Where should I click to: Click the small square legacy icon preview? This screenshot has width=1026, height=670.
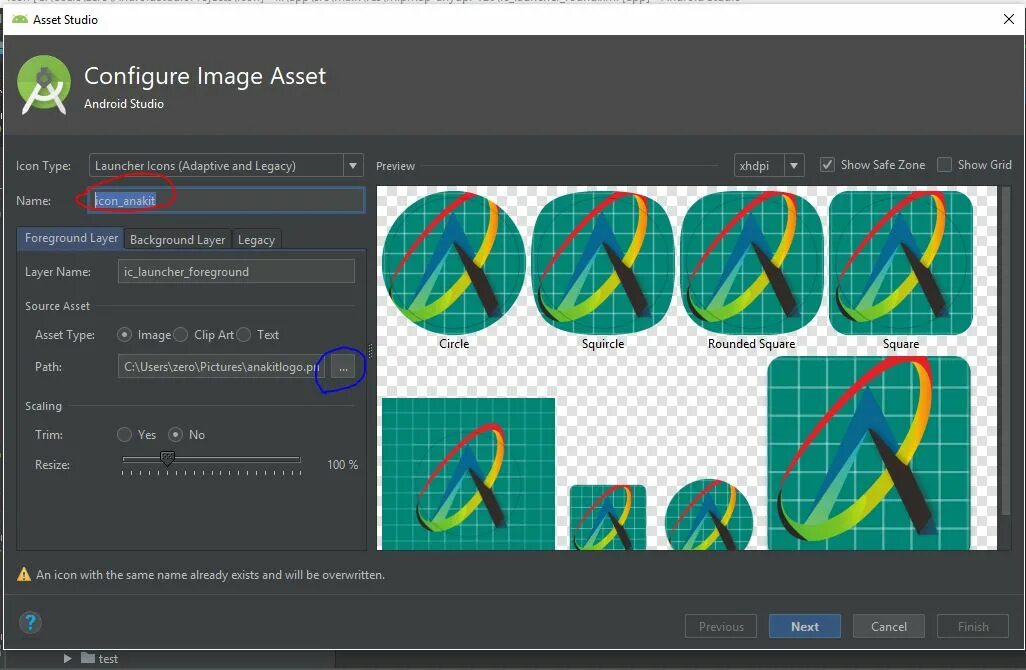[607, 517]
